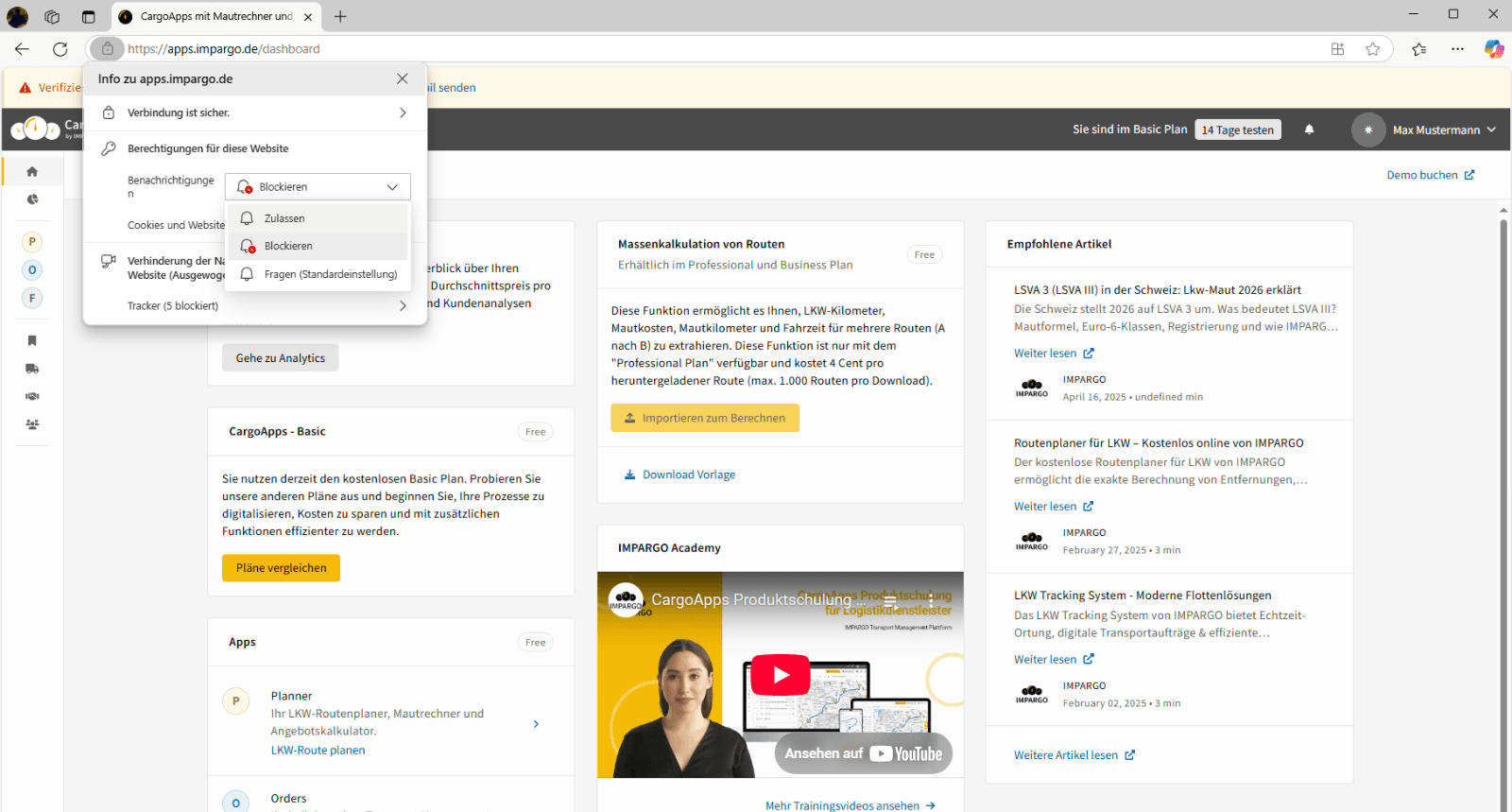Add page to favorites star icon
This screenshot has height=812, width=1512.
1373,48
